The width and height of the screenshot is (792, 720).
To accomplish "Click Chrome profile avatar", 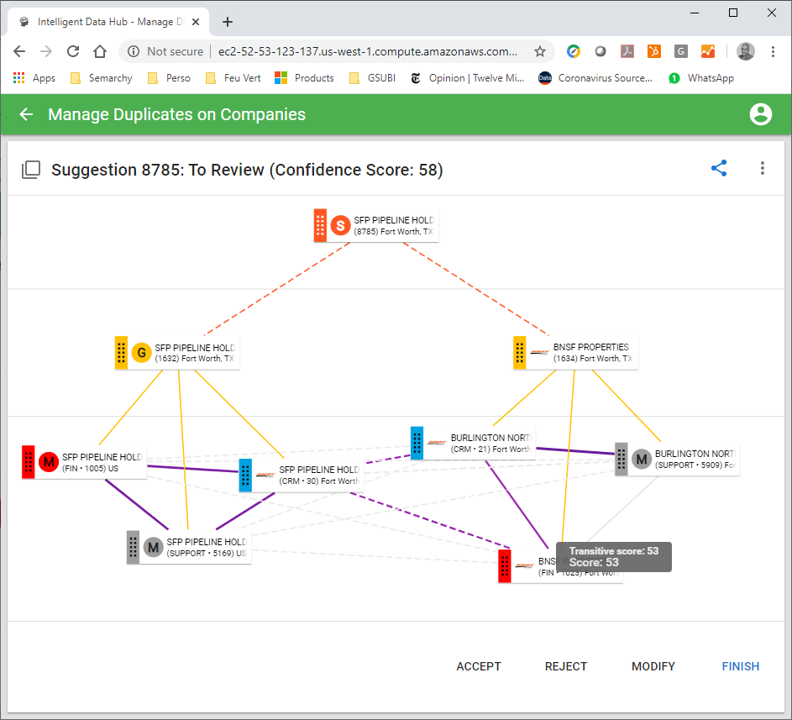I will (x=746, y=51).
